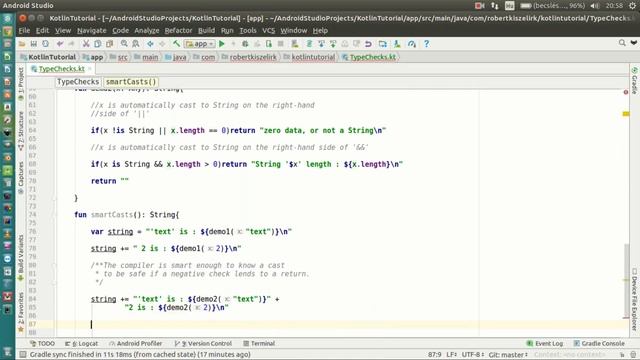Open the Build menu

click(206, 31)
